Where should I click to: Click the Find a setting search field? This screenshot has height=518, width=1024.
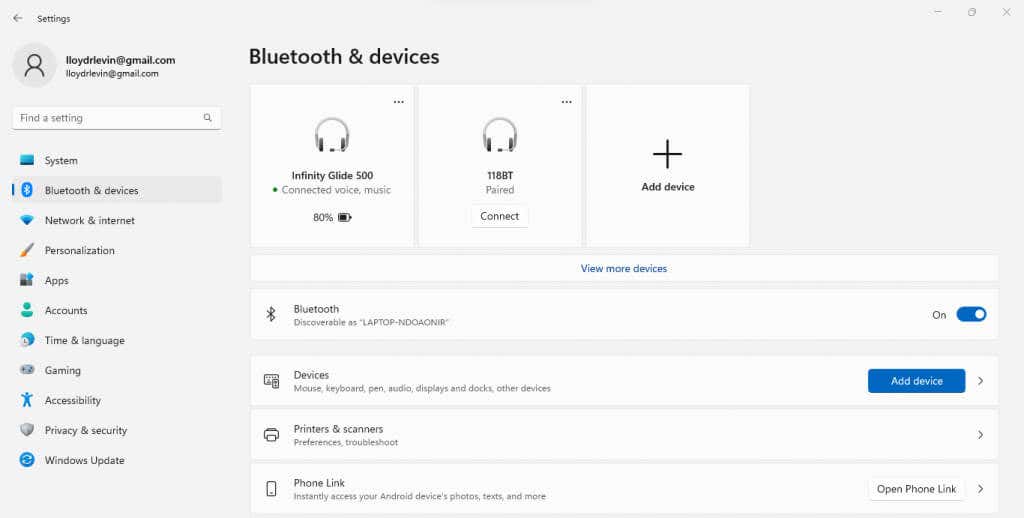click(116, 118)
